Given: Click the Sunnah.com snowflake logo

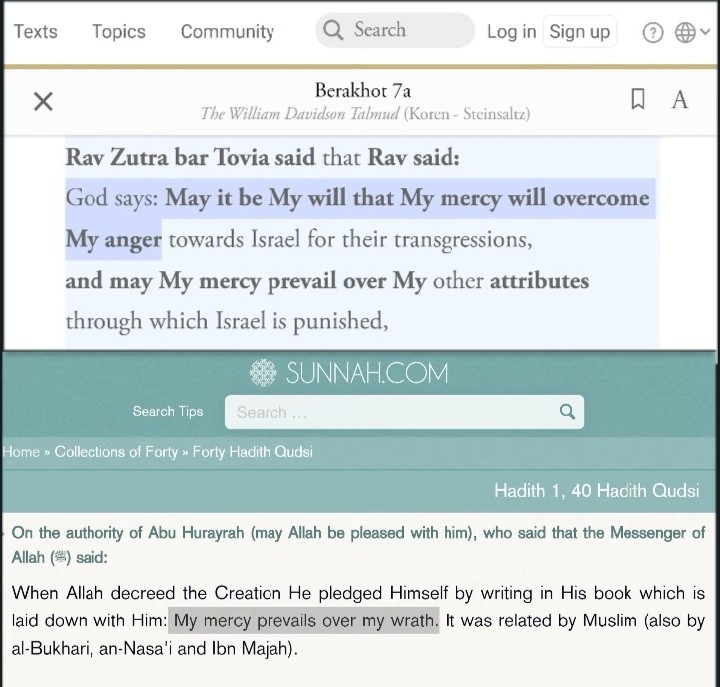Looking at the screenshot, I should [x=263, y=372].
